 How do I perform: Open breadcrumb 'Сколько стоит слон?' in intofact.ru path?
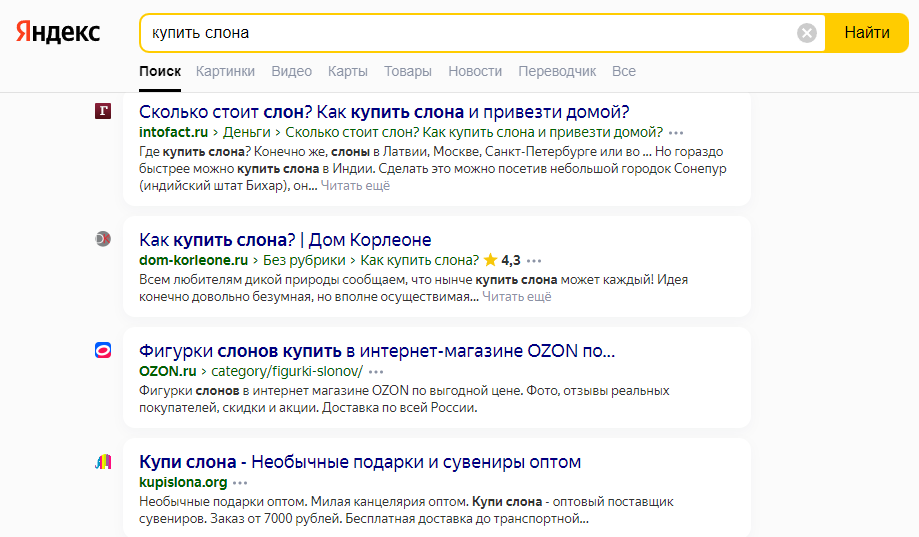click(474, 132)
